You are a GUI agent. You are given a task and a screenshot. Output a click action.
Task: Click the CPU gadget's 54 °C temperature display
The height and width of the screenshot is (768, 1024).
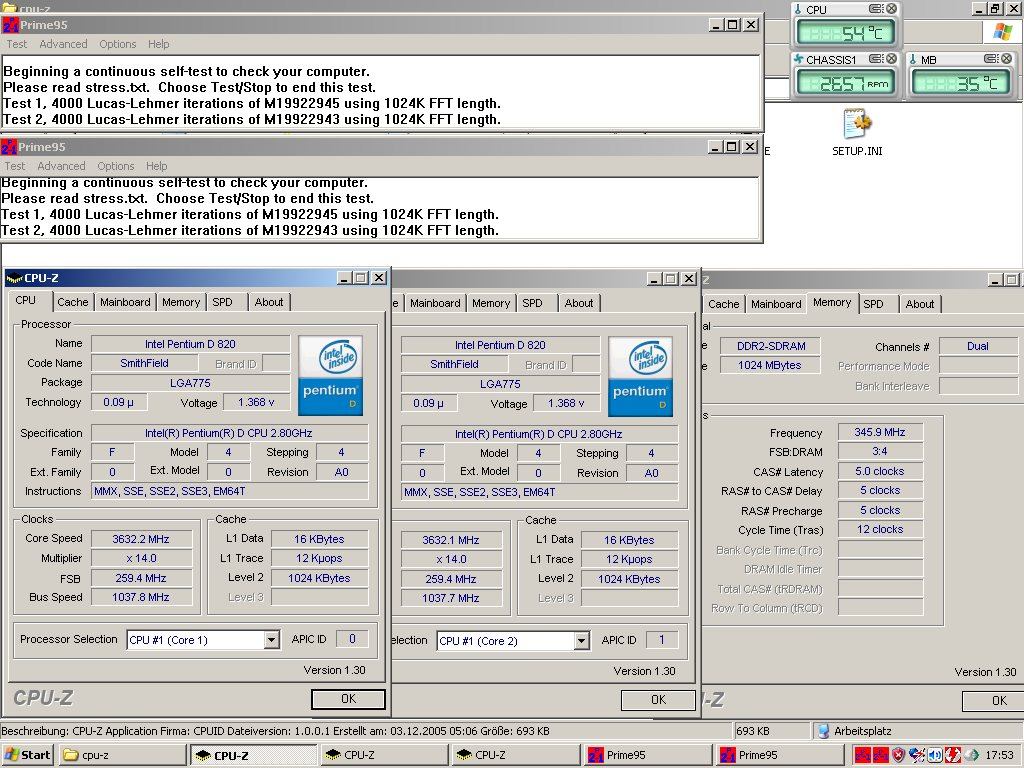(x=846, y=33)
